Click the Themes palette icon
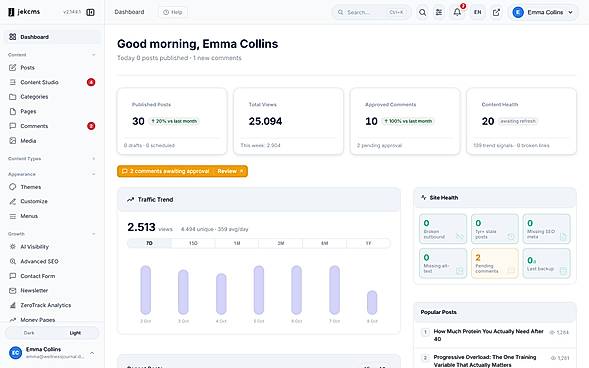The width and height of the screenshot is (589, 368). click(x=12, y=187)
